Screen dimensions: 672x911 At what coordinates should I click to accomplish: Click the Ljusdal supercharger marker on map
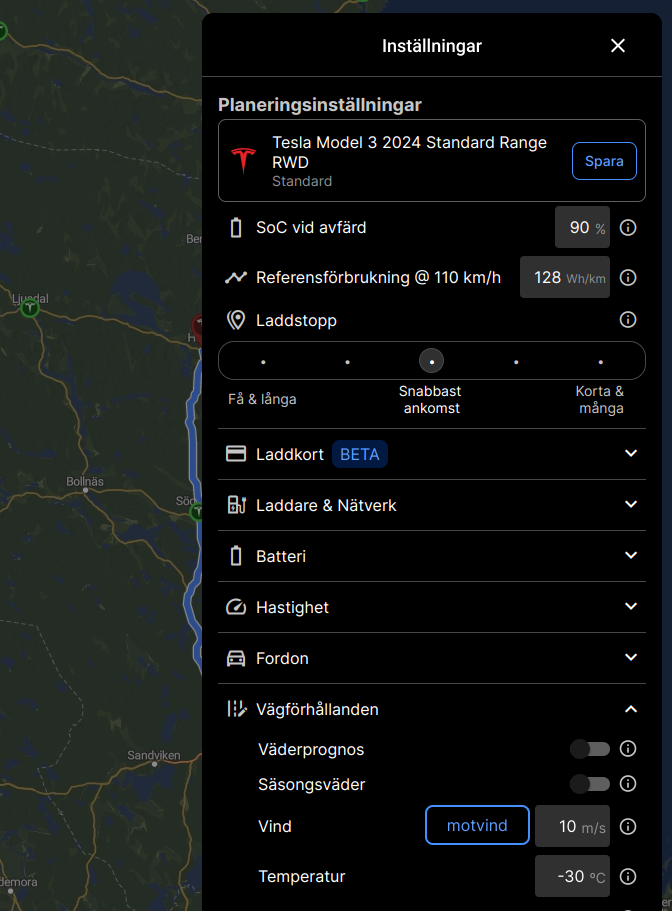point(30,308)
